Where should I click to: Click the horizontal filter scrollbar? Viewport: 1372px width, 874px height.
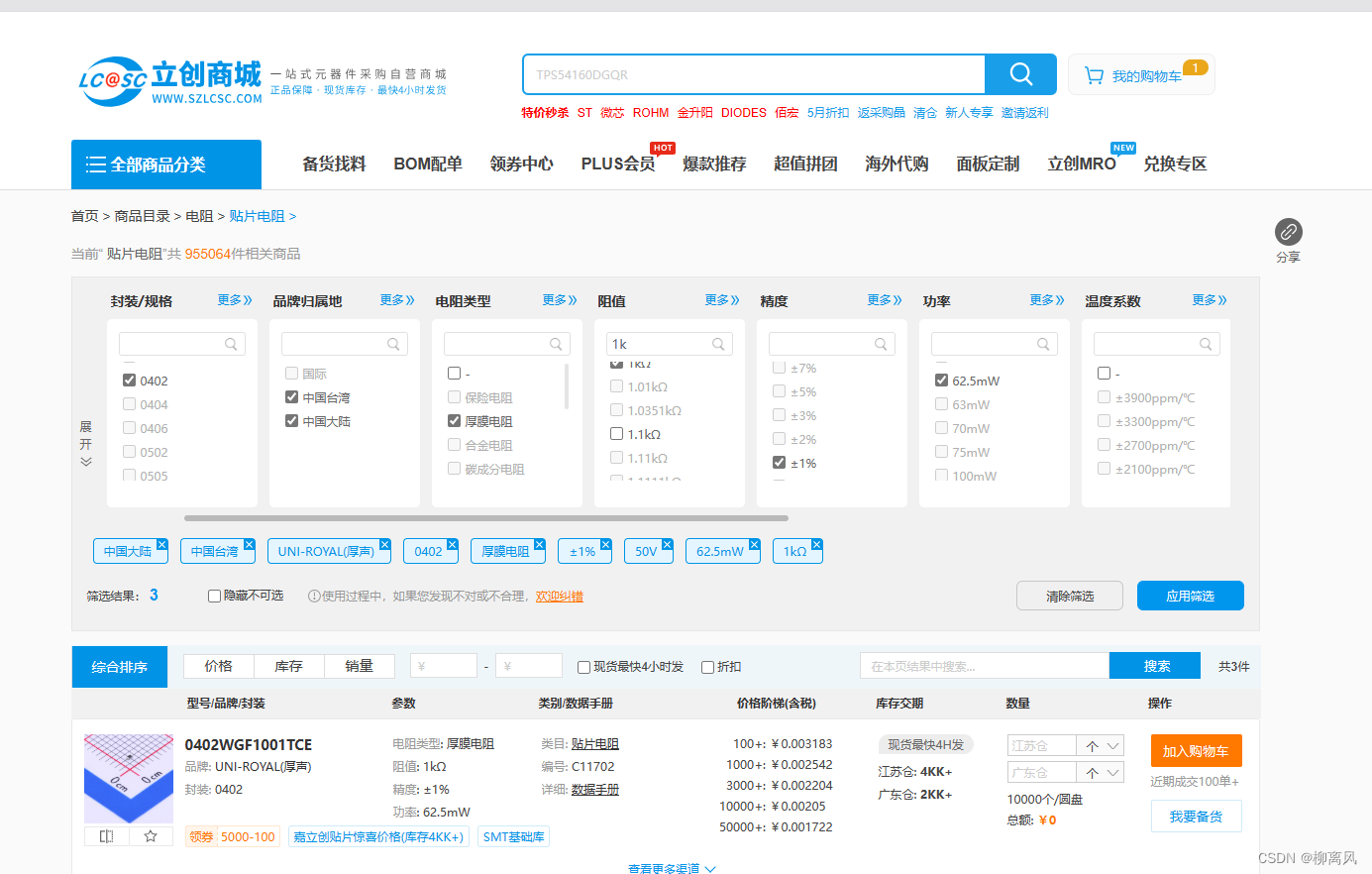(485, 517)
